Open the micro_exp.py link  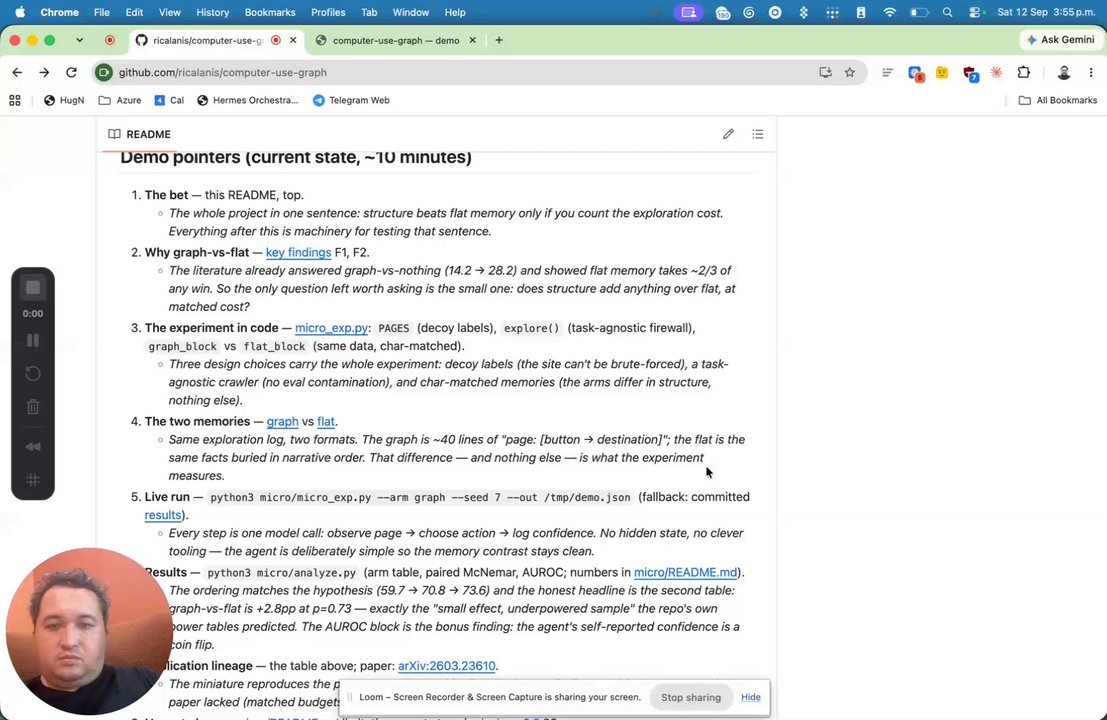(x=331, y=328)
